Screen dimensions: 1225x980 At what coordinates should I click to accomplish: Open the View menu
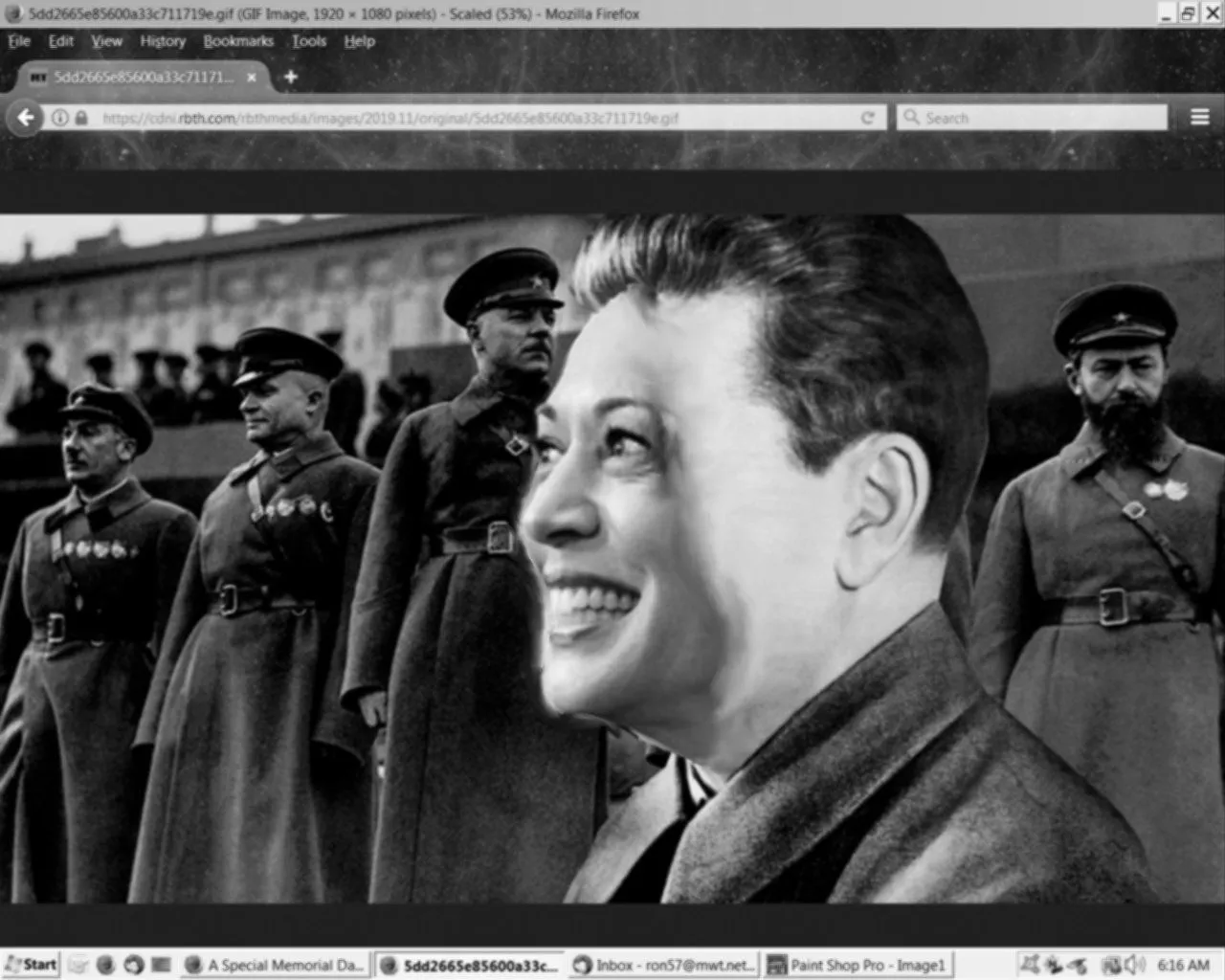(x=106, y=41)
